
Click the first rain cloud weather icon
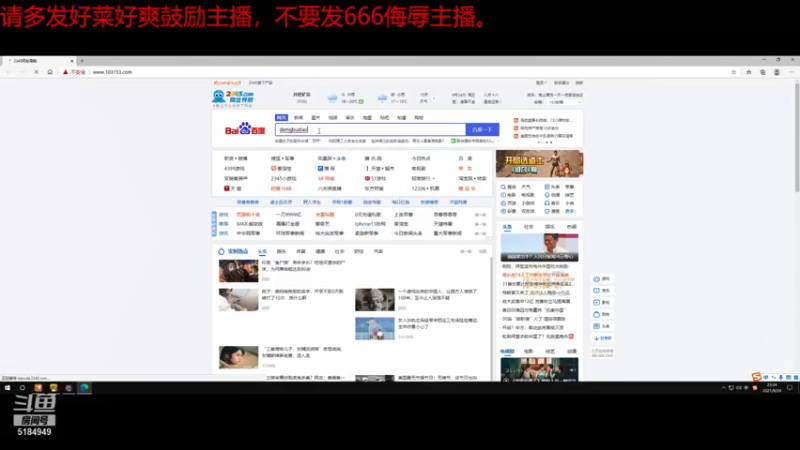click(333, 98)
